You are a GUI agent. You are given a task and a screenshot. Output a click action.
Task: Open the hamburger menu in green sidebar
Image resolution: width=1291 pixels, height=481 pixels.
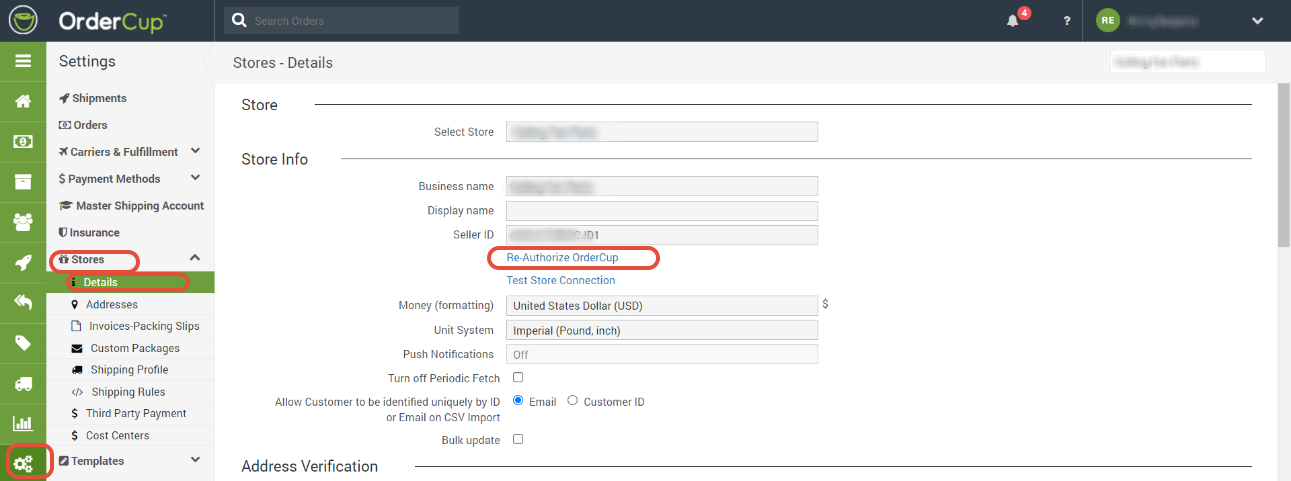point(22,61)
